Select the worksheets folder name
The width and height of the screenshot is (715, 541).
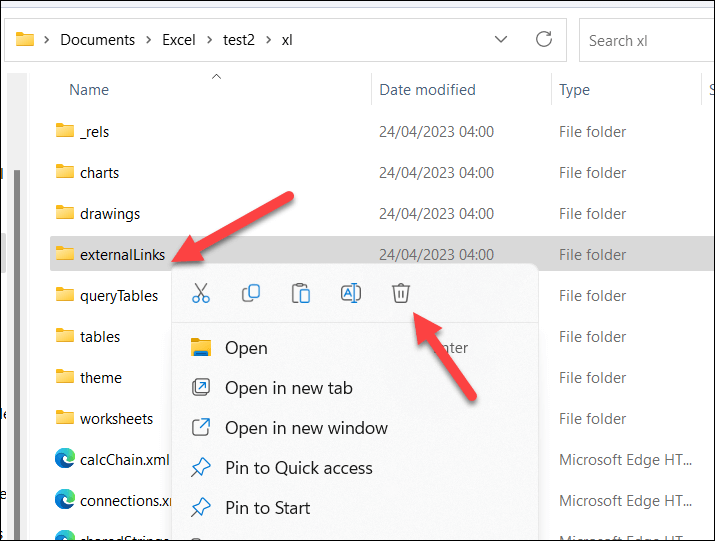[116, 419]
